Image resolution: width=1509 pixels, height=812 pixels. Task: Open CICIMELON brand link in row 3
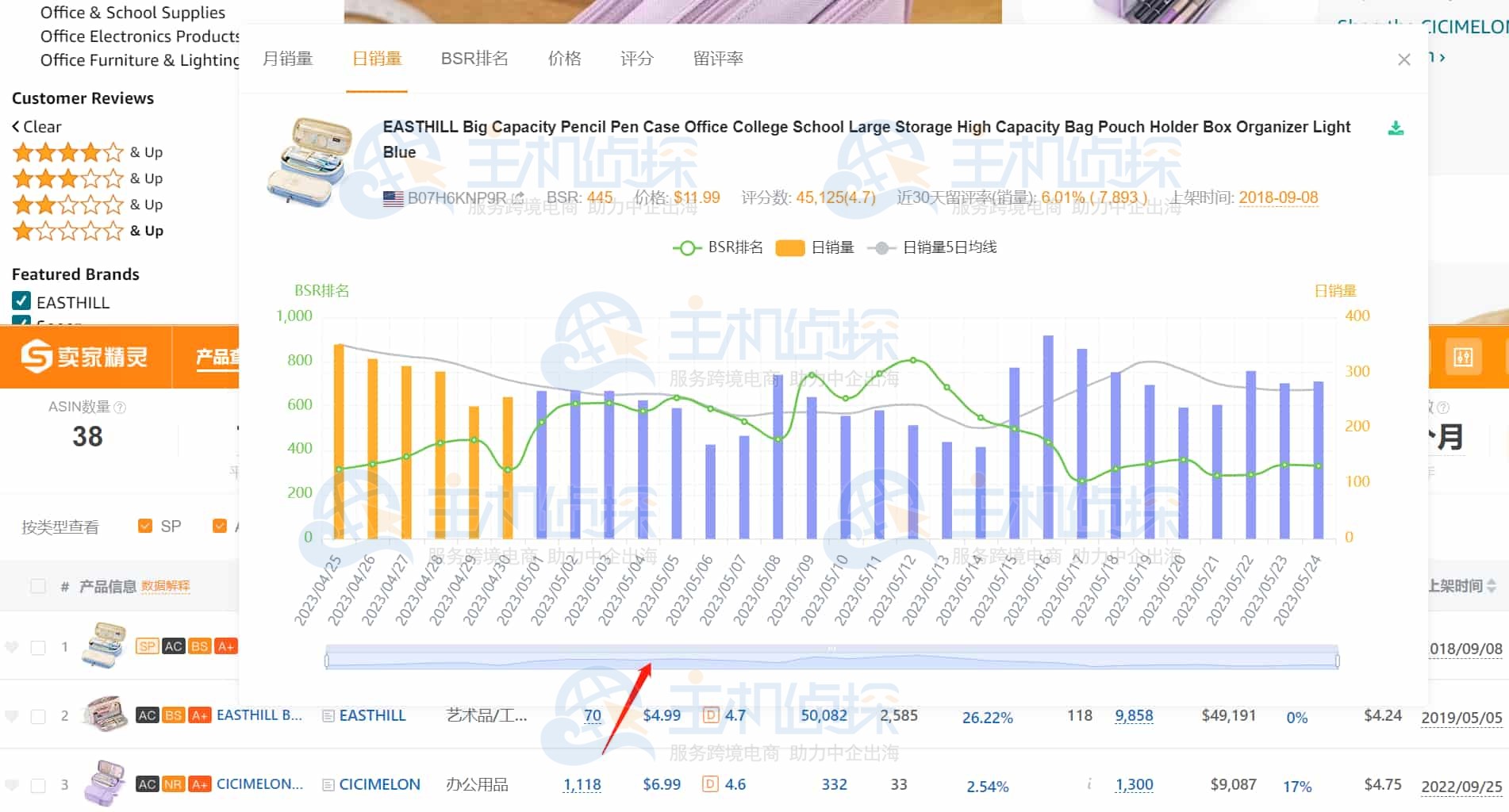(x=379, y=784)
